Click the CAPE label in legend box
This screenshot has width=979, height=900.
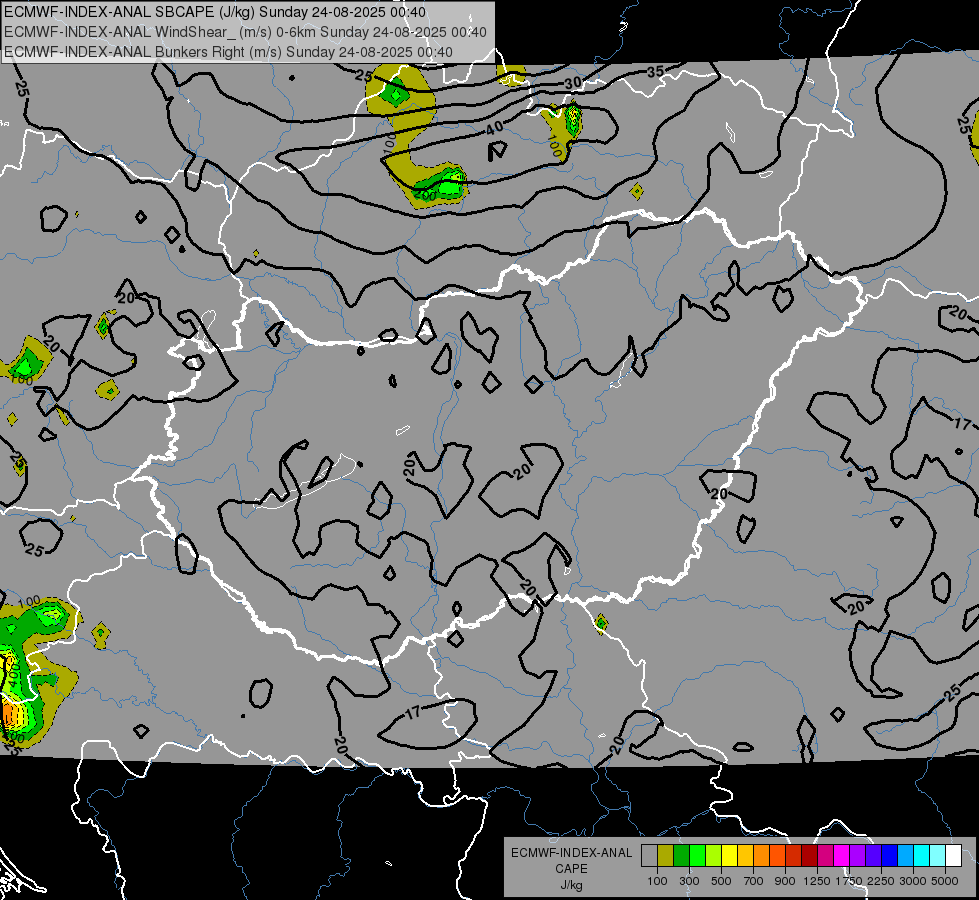click(x=571, y=869)
